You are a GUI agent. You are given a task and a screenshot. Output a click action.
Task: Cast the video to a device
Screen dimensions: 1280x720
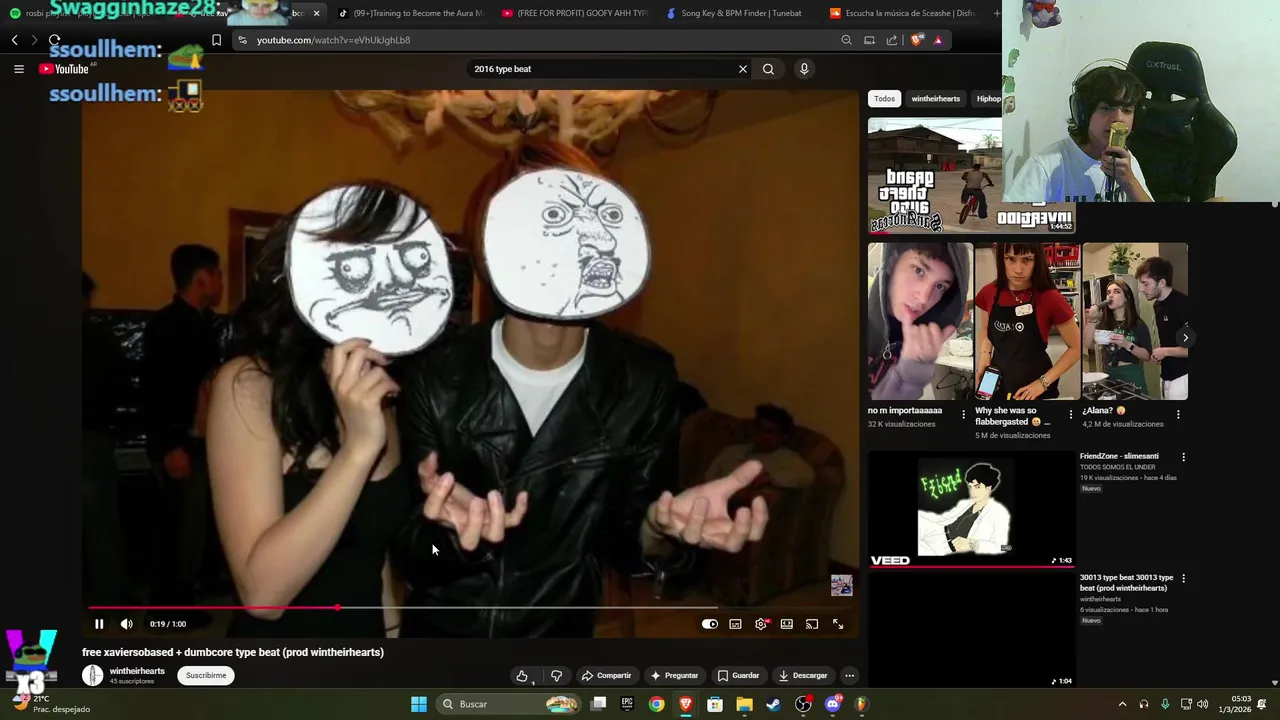click(x=812, y=624)
